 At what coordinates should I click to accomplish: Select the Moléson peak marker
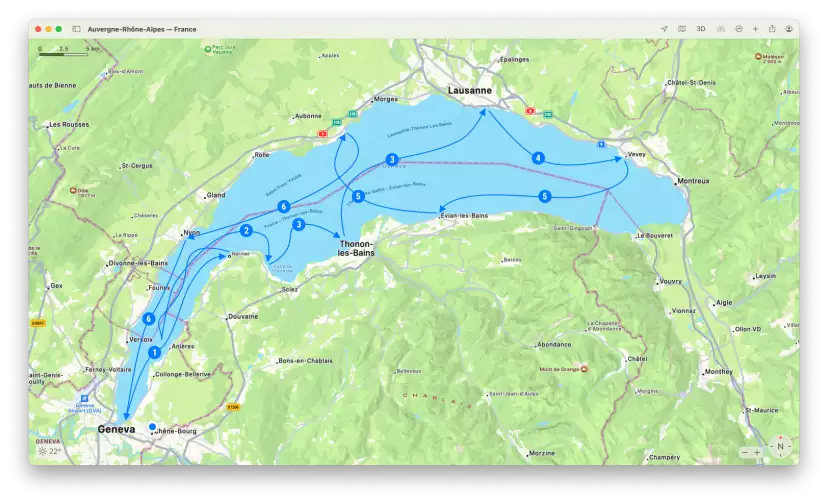click(x=758, y=56)
